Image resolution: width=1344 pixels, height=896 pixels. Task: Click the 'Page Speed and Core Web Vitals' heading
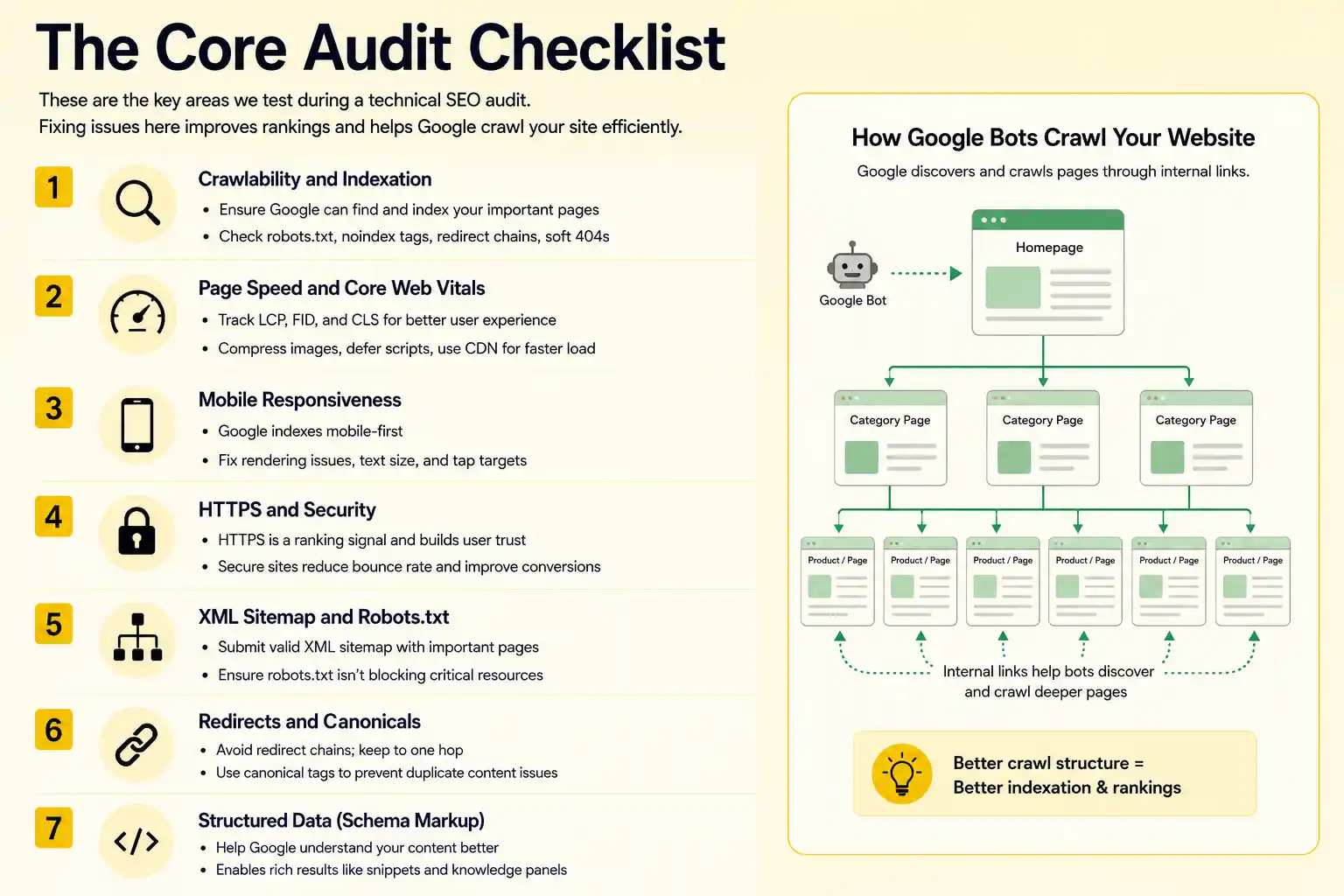(x=341, y=289)
